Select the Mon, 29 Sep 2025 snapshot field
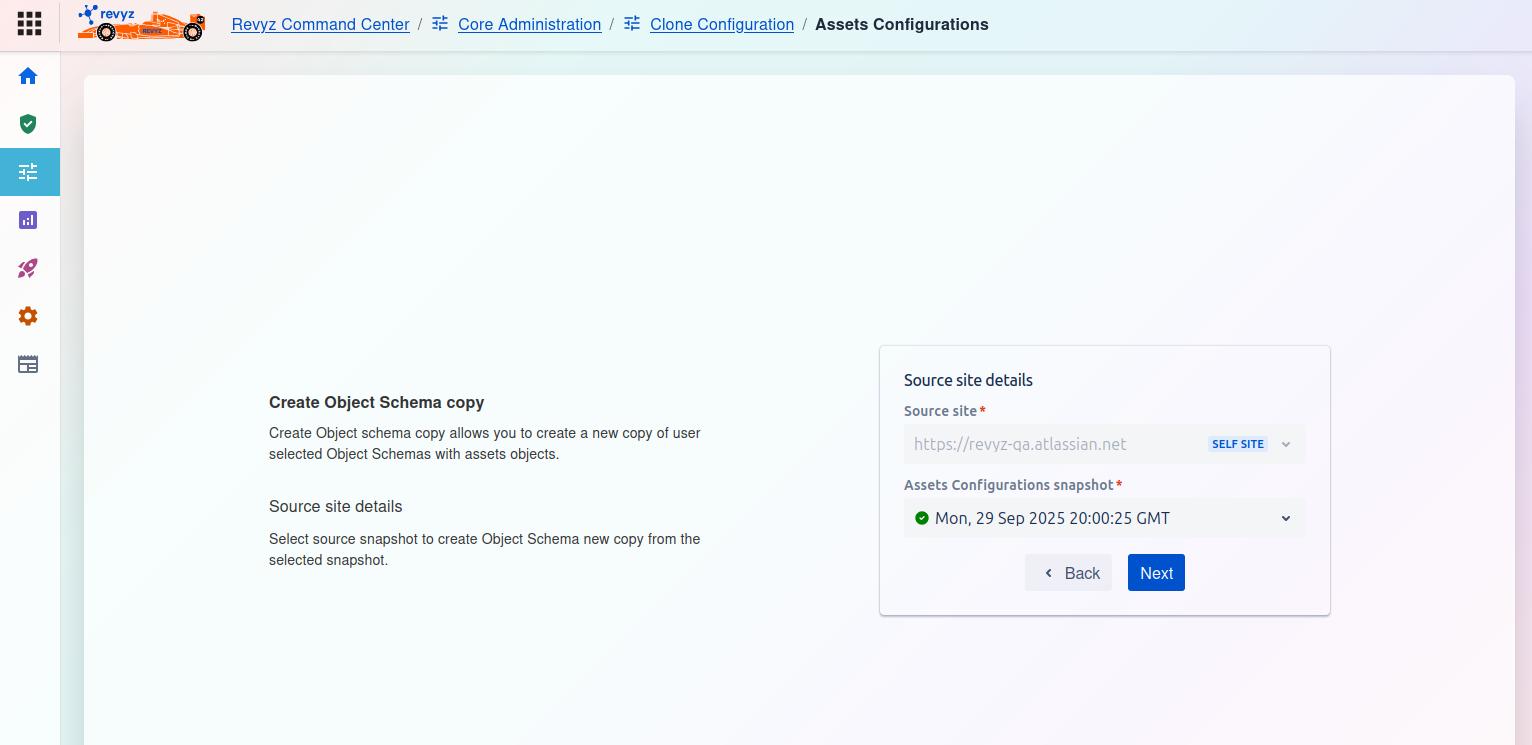 1052,518
